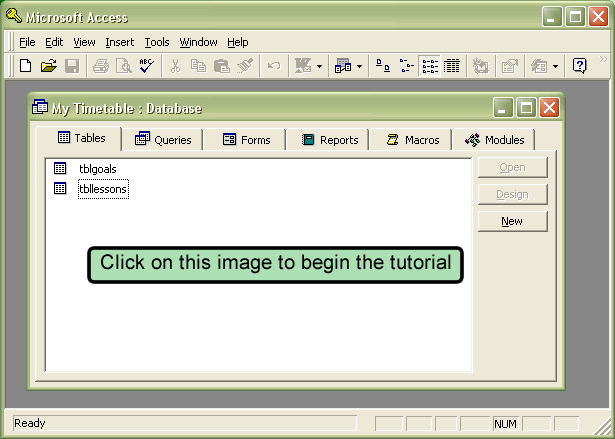The image size is (615, 439).
Task: Select the Tables tab
Action: tap(79, 138)
